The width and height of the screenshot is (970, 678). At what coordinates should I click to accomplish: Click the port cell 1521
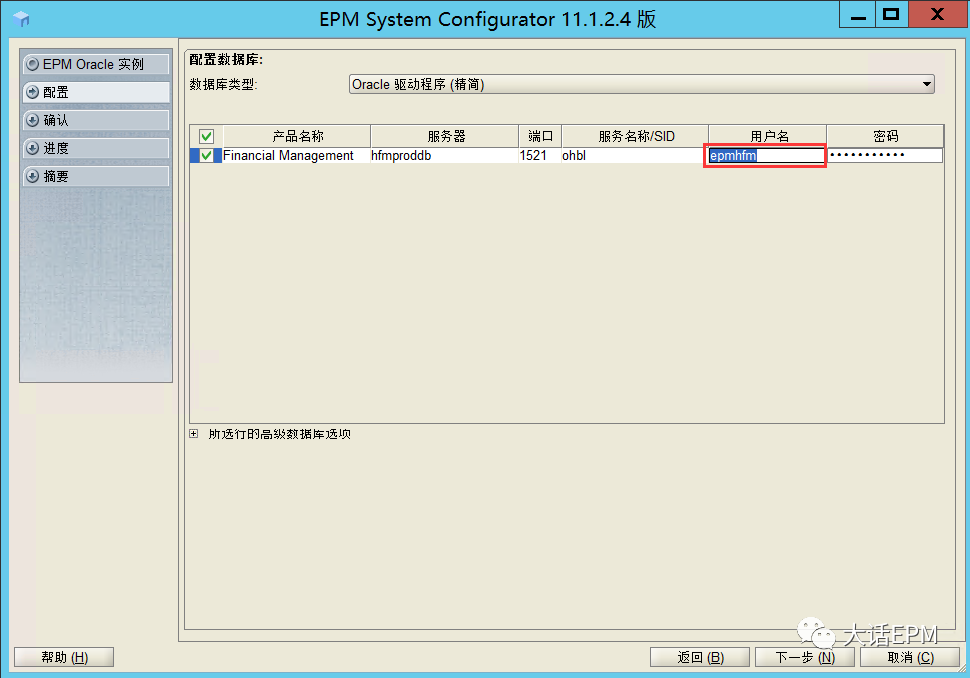540,155
